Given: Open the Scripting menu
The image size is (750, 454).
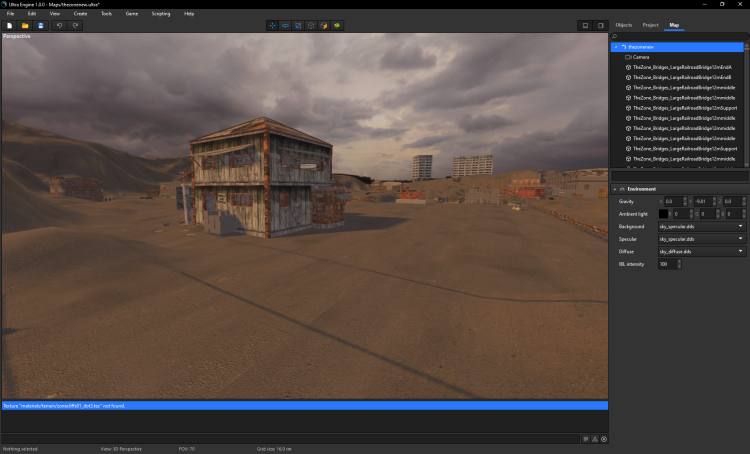Looking at the screenshot, I should click(160, 14).
